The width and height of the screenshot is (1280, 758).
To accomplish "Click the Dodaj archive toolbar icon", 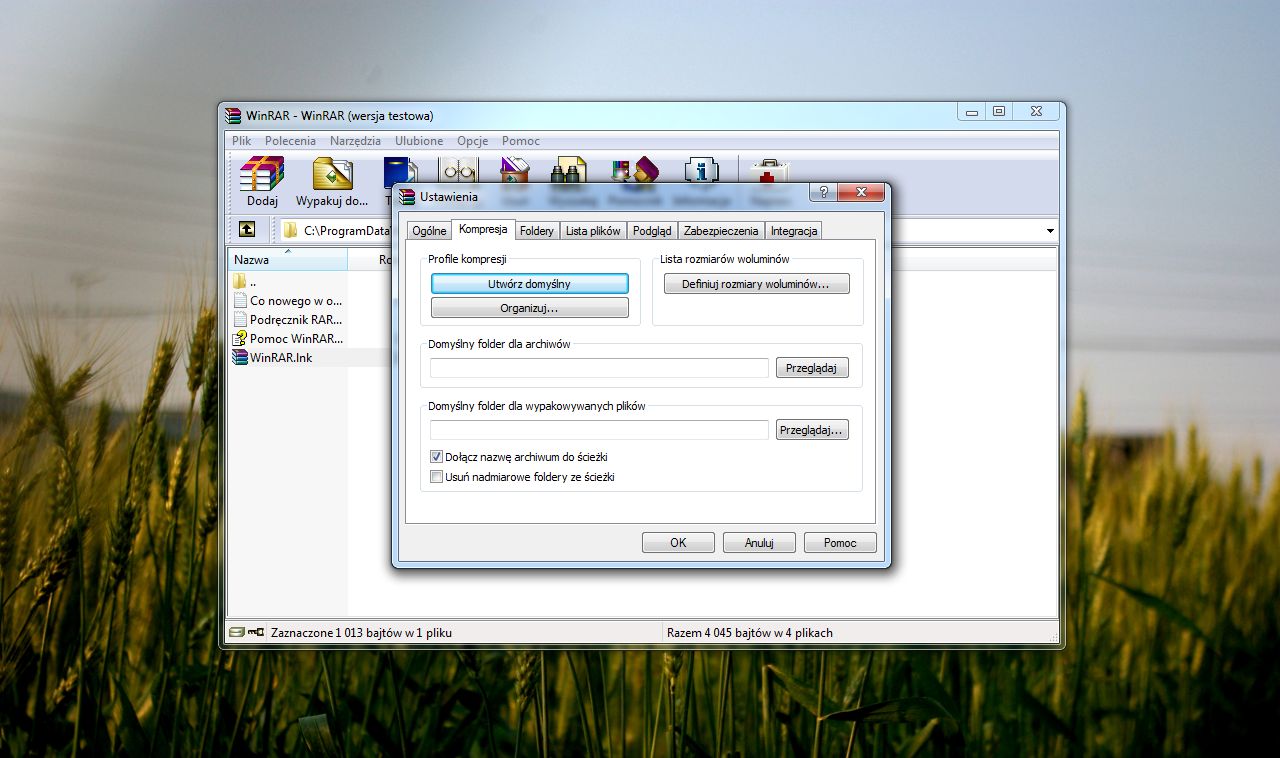I will tap(262, 174).
